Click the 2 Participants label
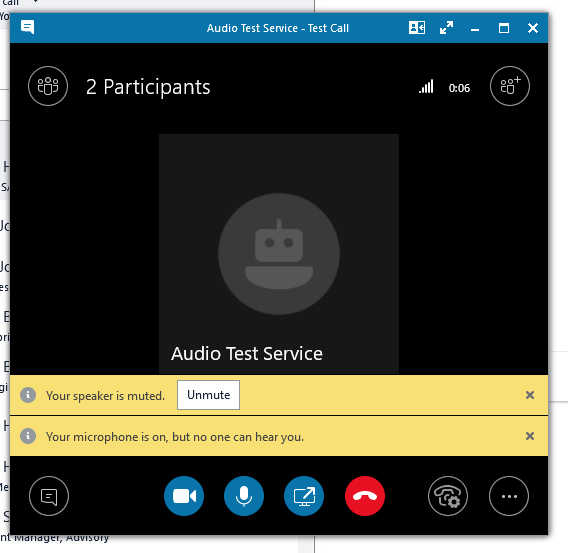568x553 pixels. (148, 87)
